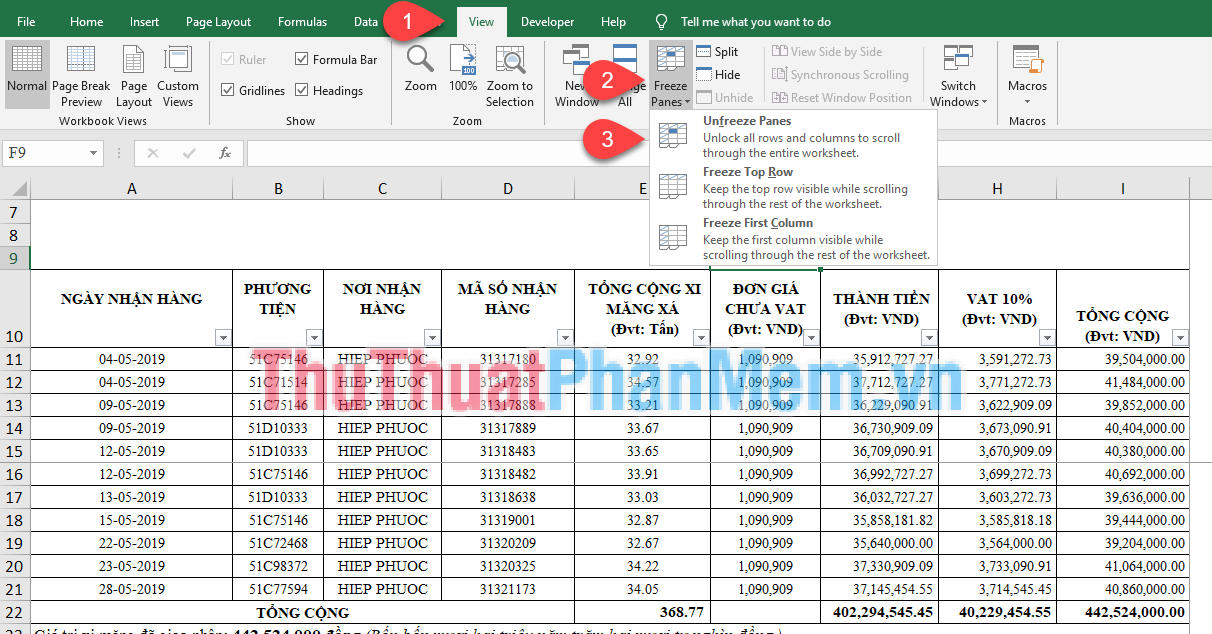Screen dimensions: 1212x634
Task: Click Zoom to Selection
Action: [510, 72]
